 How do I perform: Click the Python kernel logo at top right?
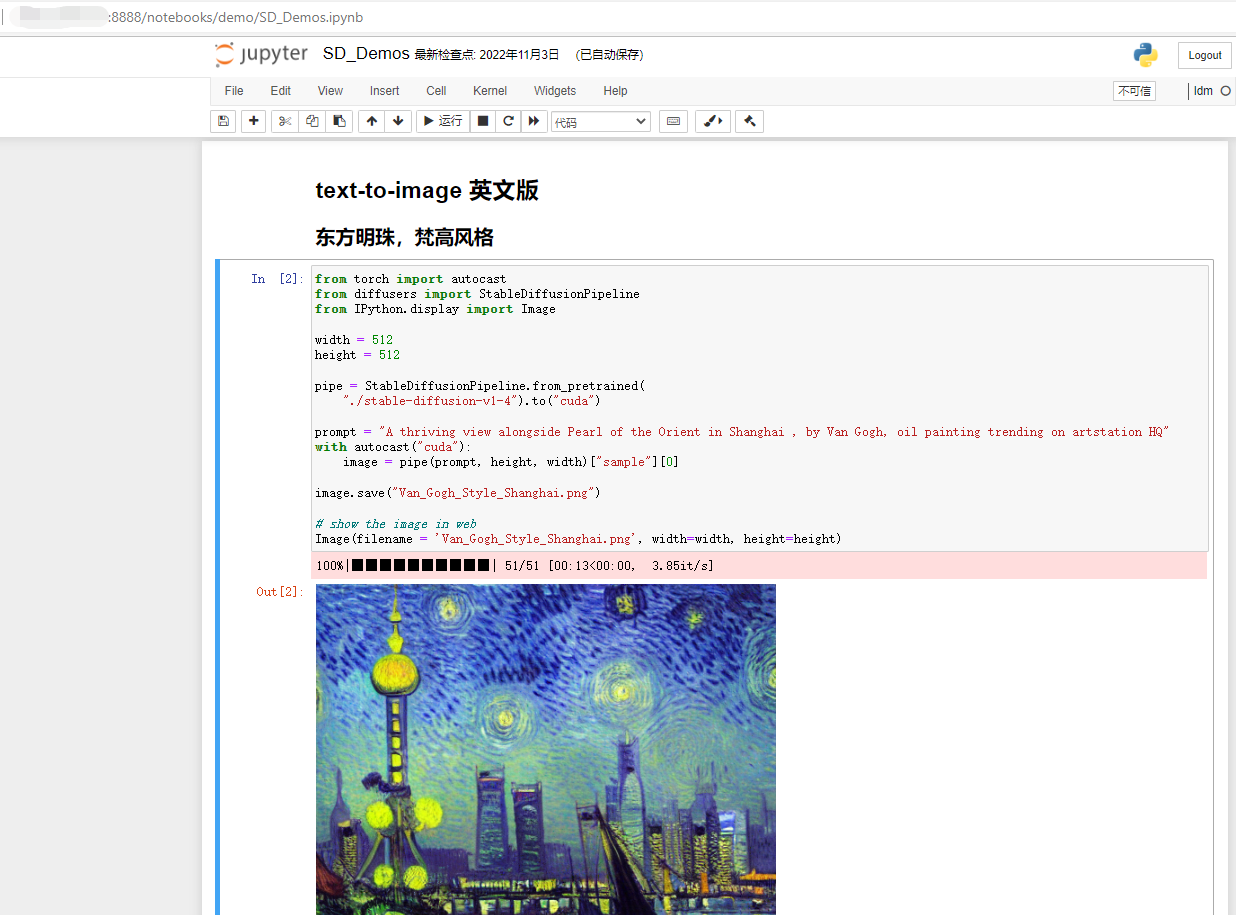tap(1144, 55)
